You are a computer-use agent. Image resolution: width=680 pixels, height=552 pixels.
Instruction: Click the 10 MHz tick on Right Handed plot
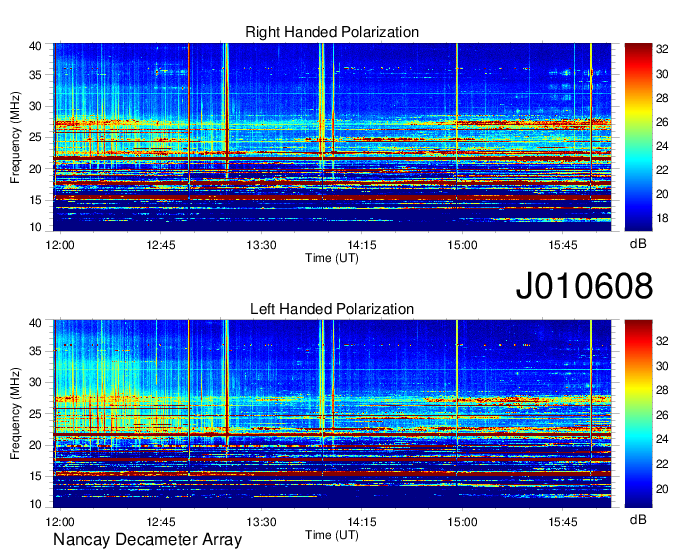(x=35, y=227)
